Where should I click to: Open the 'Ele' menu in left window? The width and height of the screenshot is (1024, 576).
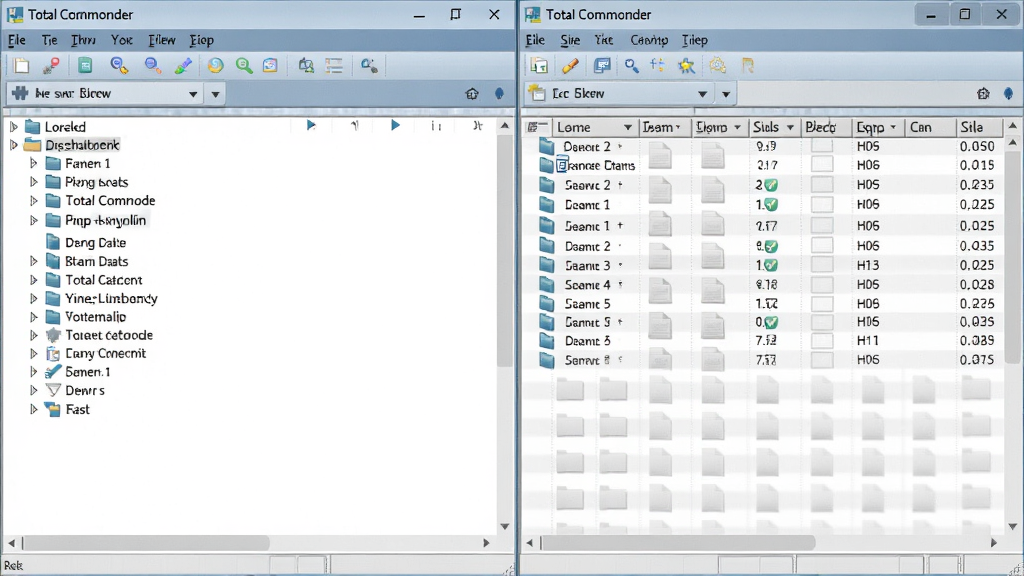16,40
